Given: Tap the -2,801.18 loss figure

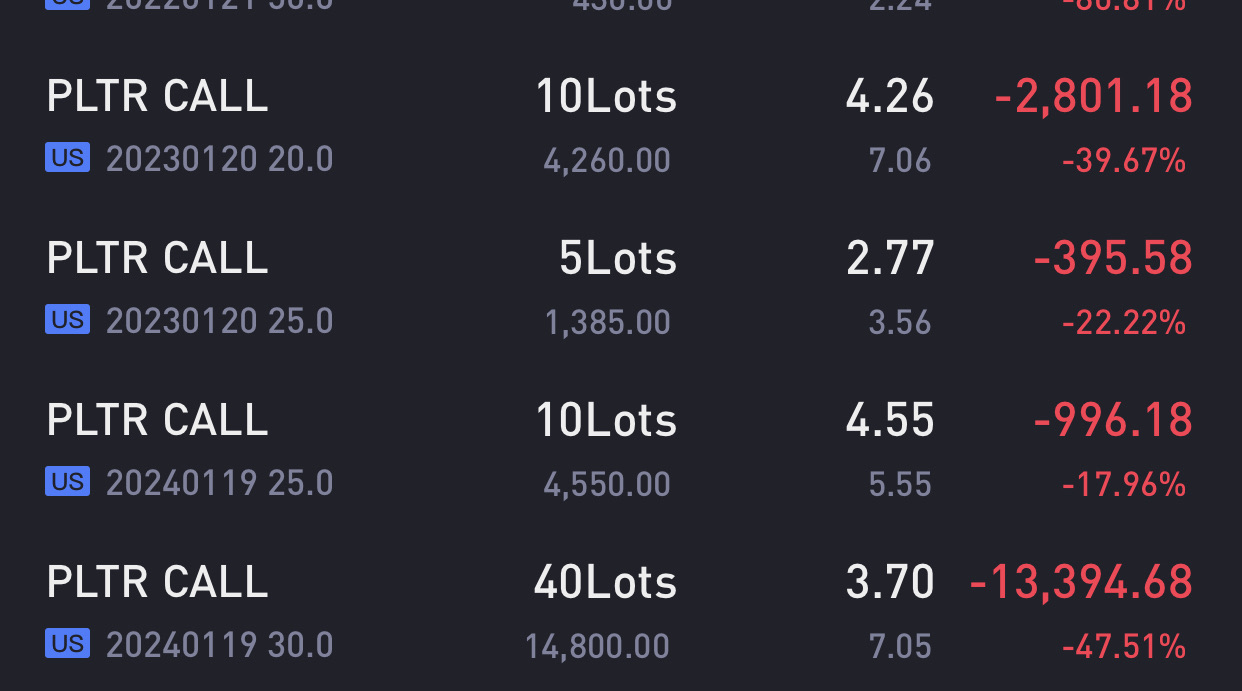Looking at the screenshot, I should coord(1093,96).
